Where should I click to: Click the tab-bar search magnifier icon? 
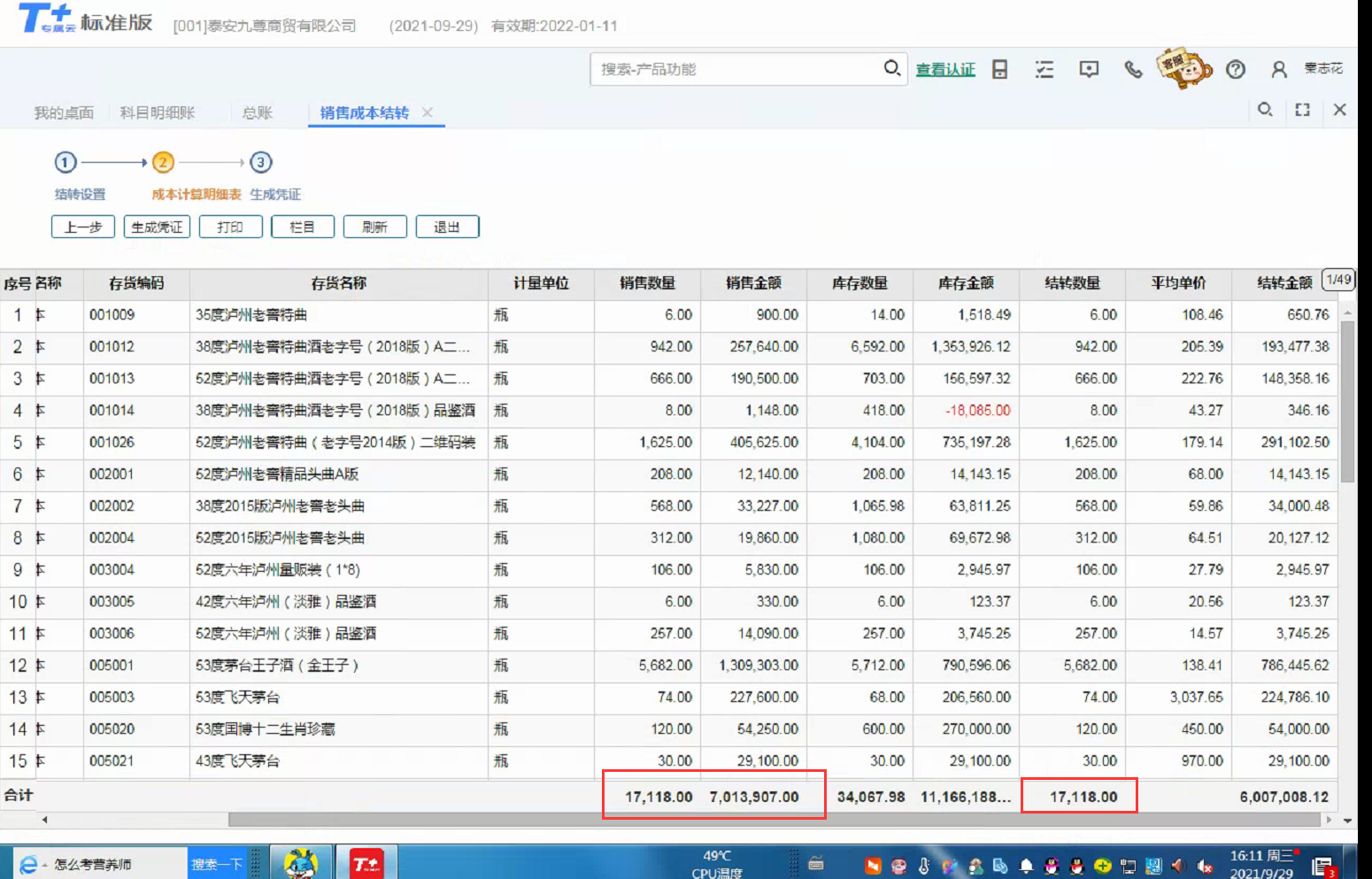coord(1265,109)
